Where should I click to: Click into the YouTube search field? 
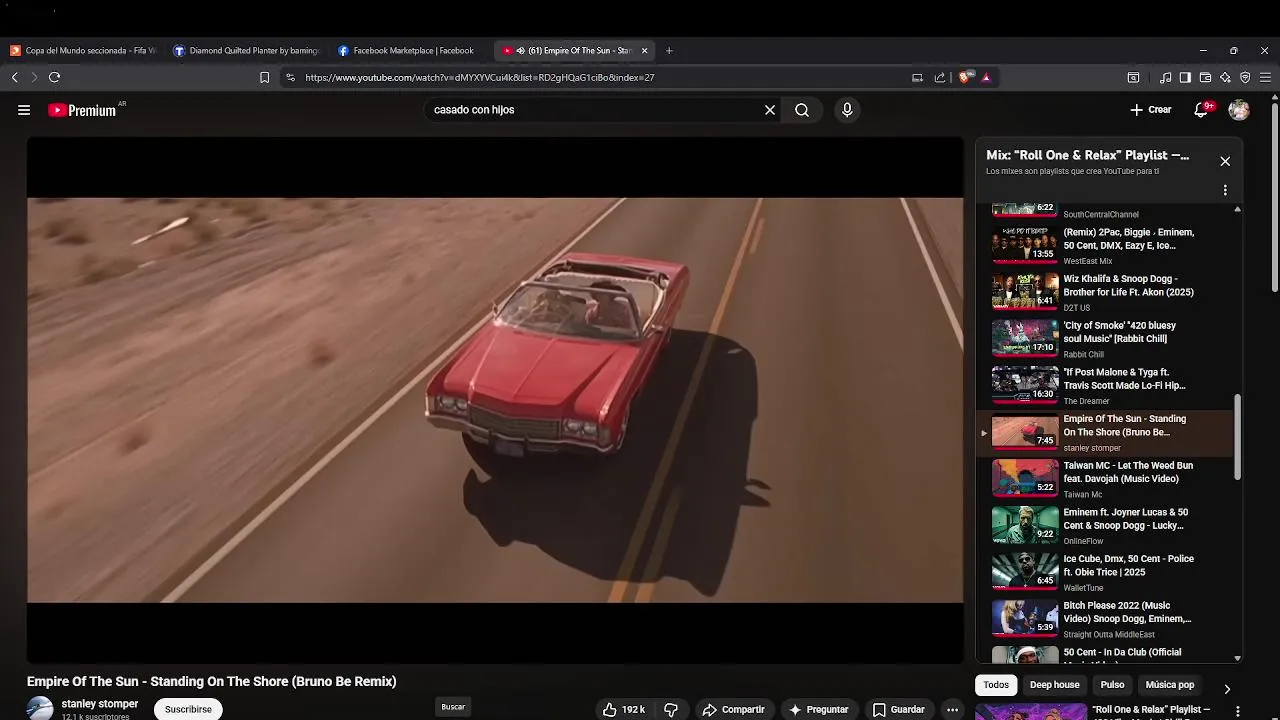click(595, 110)
